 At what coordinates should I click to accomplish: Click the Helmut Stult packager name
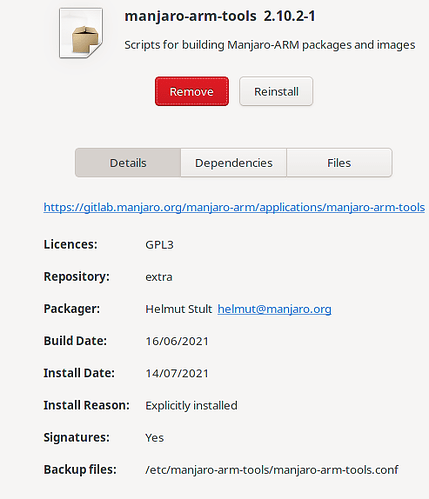point(179,309)
